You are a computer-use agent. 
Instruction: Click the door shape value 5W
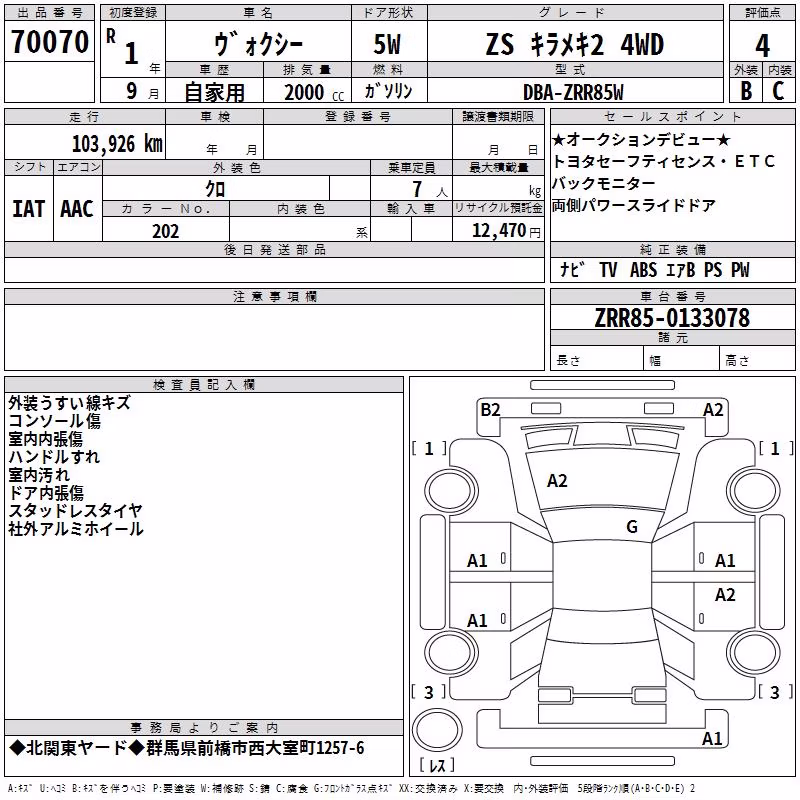(x=387, y=44)
